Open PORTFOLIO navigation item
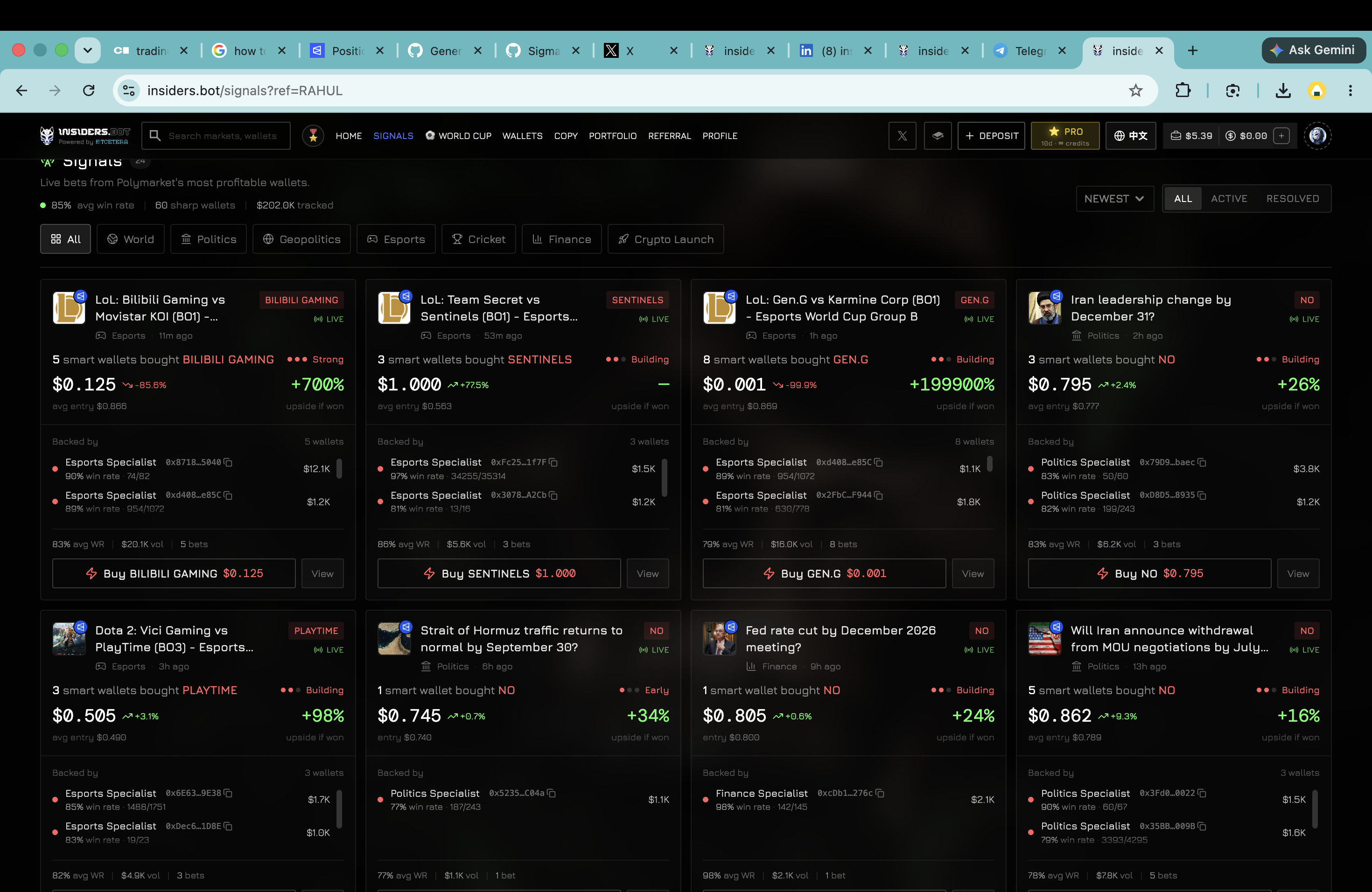Image resolution: width=1372 pixels, height=892 pixels. pos(613,136)
